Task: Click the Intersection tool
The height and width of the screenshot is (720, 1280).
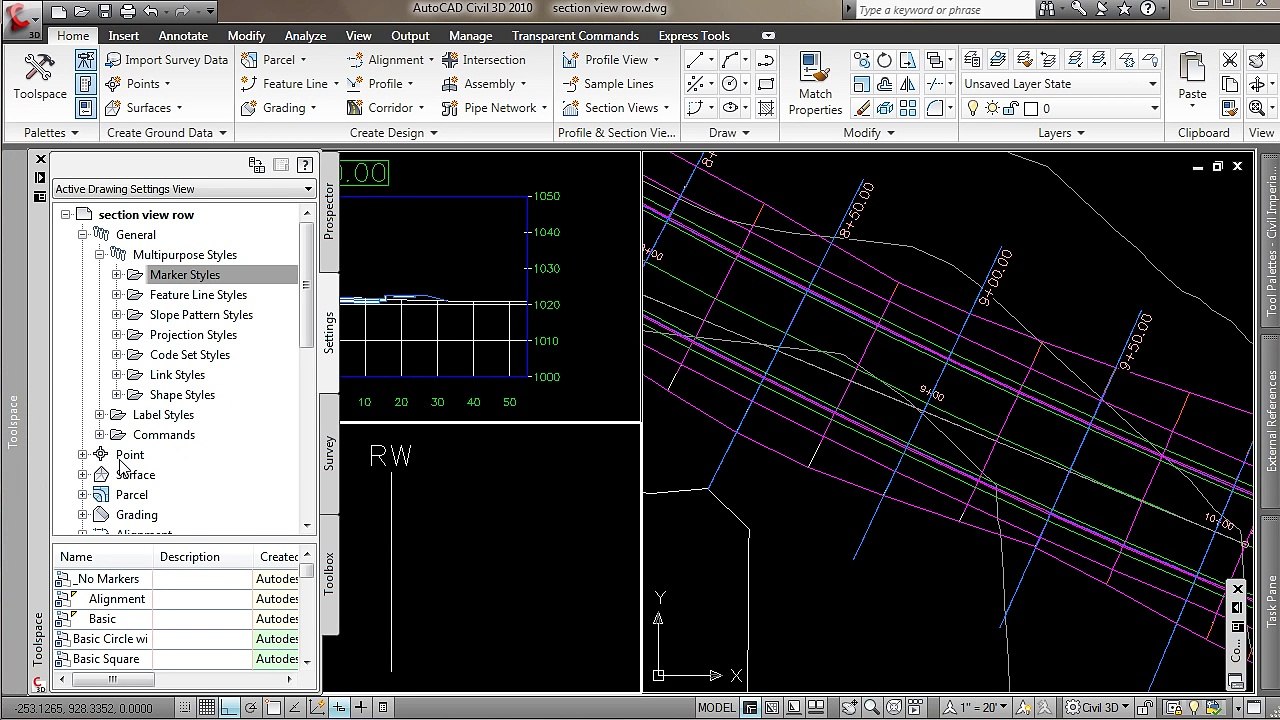Action: point(484,60)
